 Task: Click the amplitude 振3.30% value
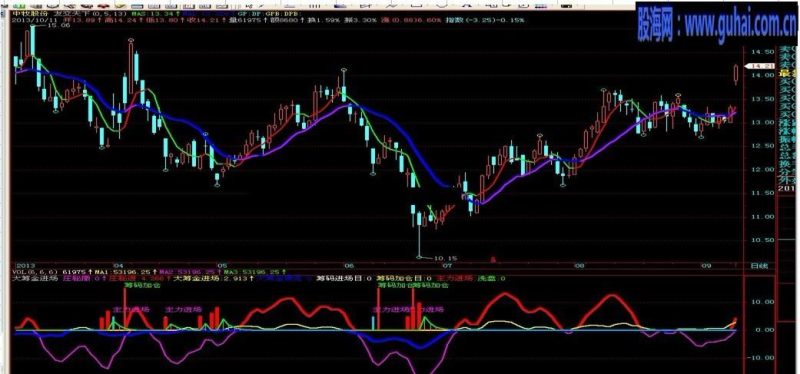360,20
